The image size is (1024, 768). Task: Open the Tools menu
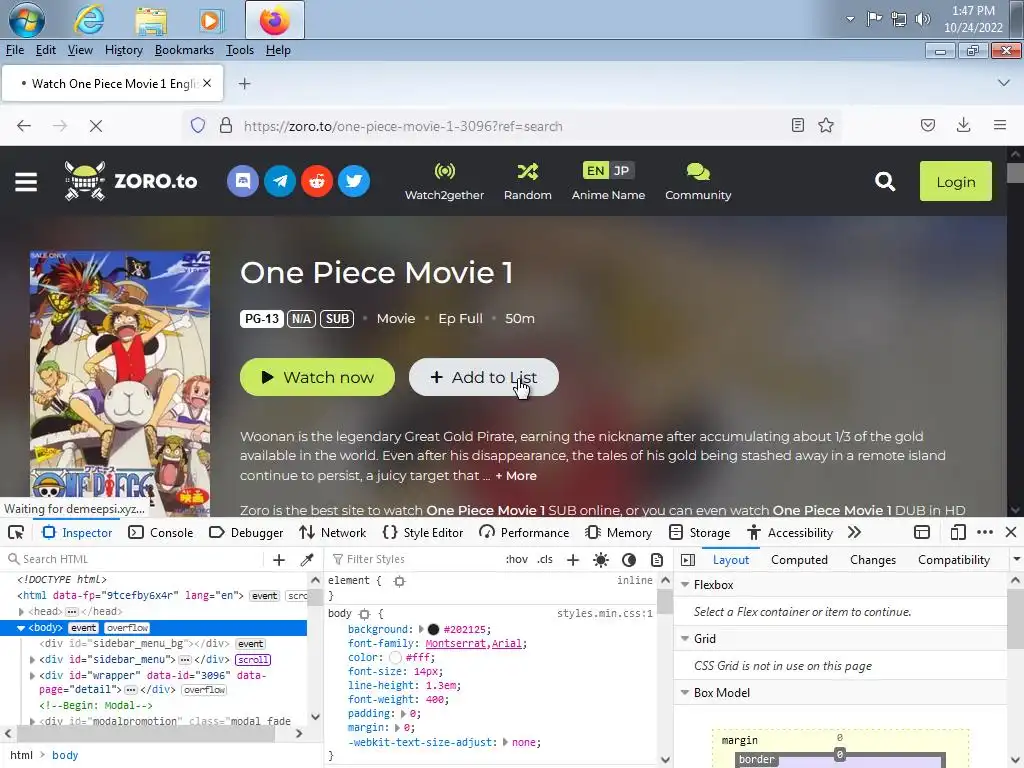240,50
